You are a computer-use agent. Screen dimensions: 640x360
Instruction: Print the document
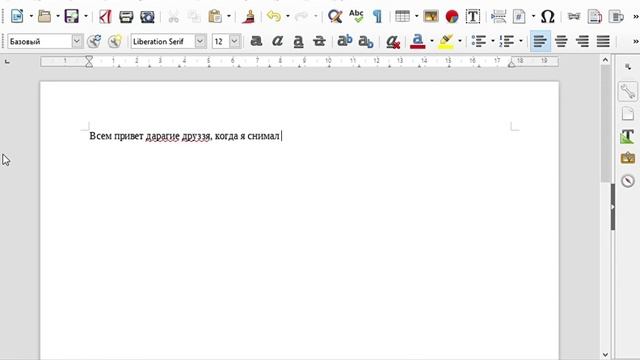coord(126,16)
